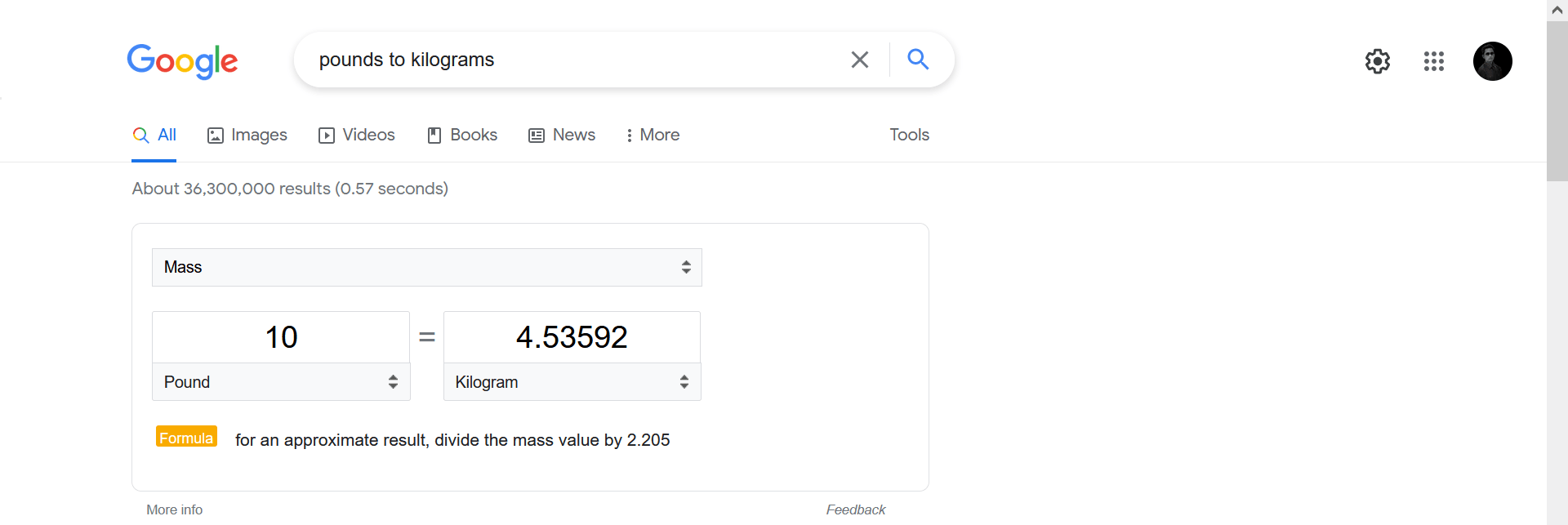Screen dimensions: 1568x525
Task: Open the Books results tab
Action: (x=462, y=135)
